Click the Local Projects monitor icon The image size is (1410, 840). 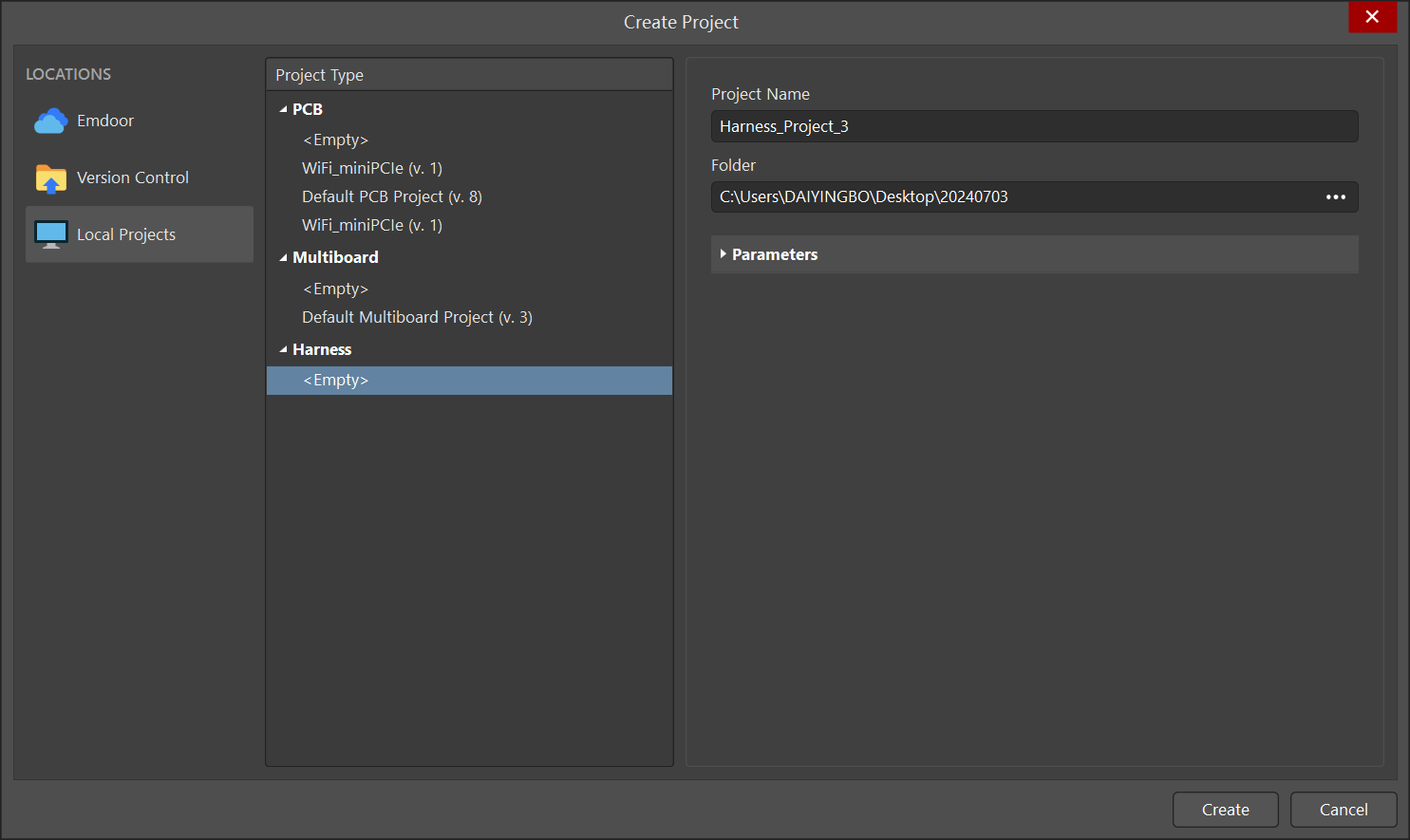click(x=50, y=234)
